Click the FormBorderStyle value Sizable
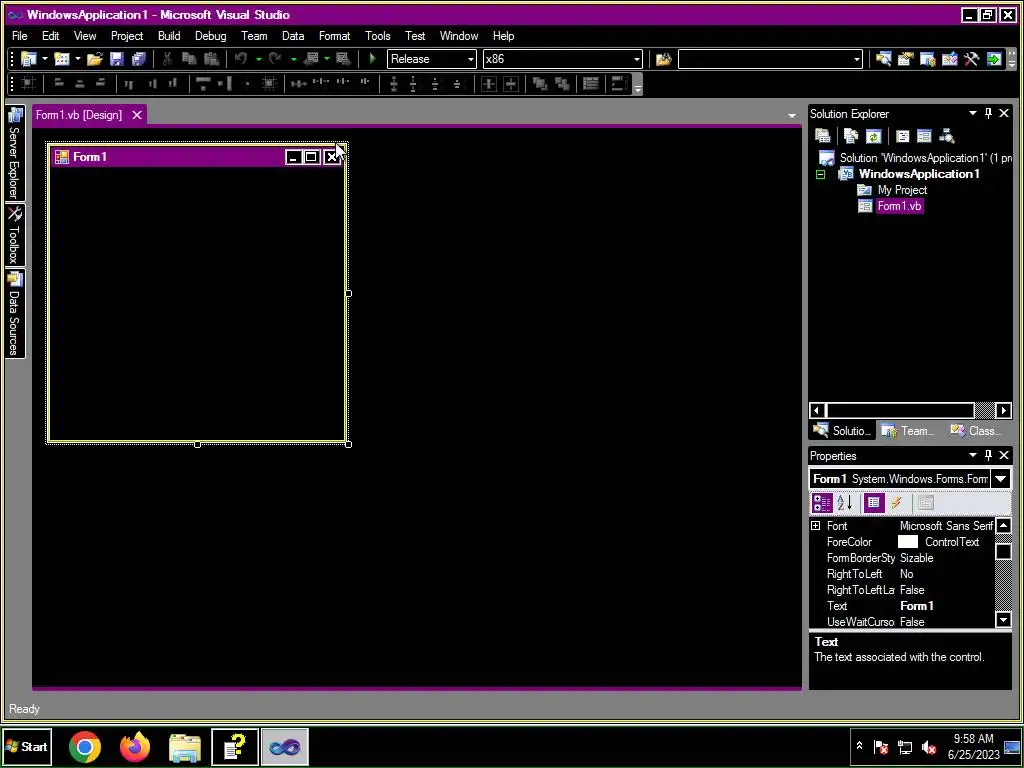The height and width of the screenshot is (768, 1024). [916, 558]
